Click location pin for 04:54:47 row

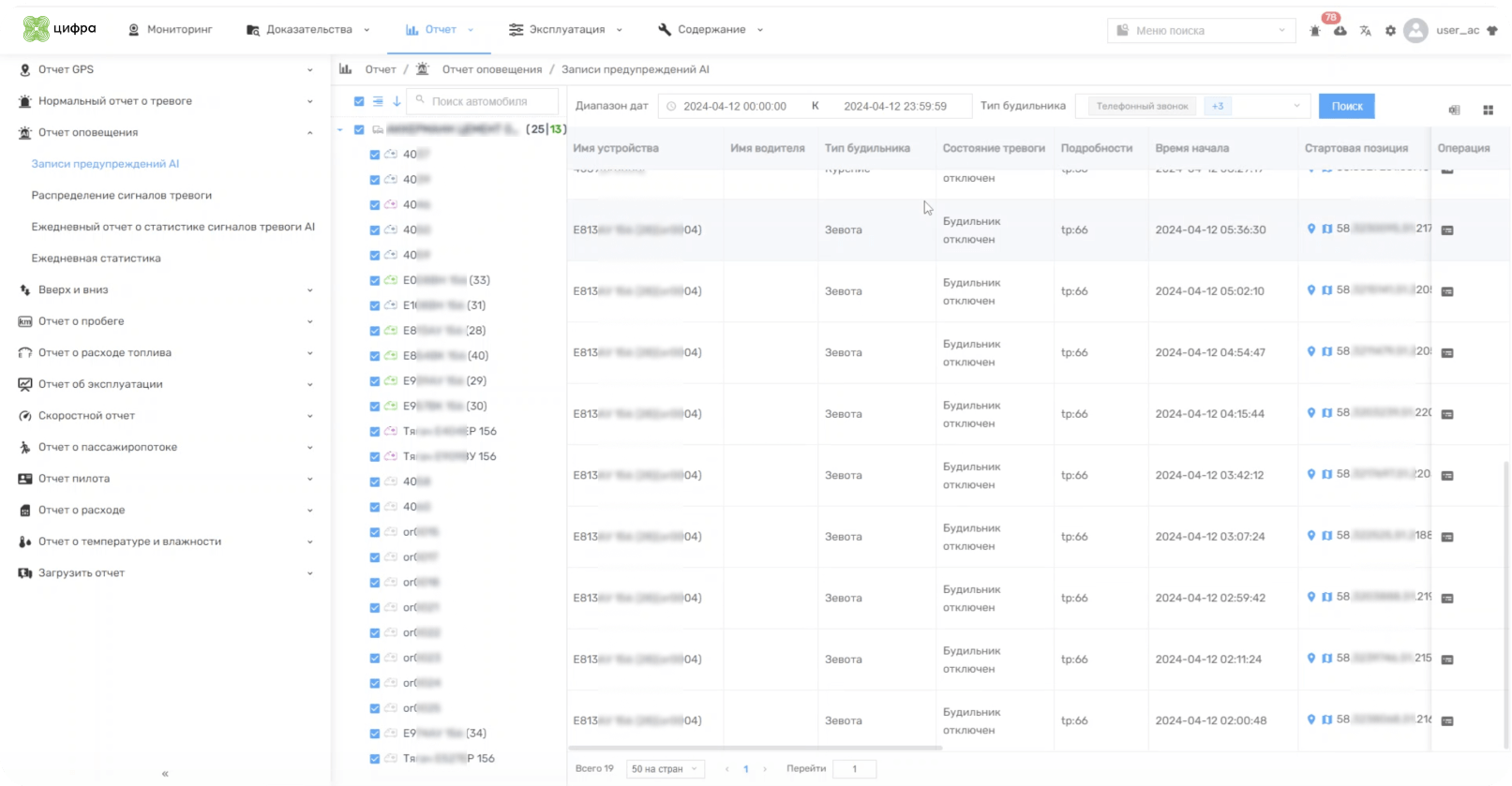[1311, 351]
